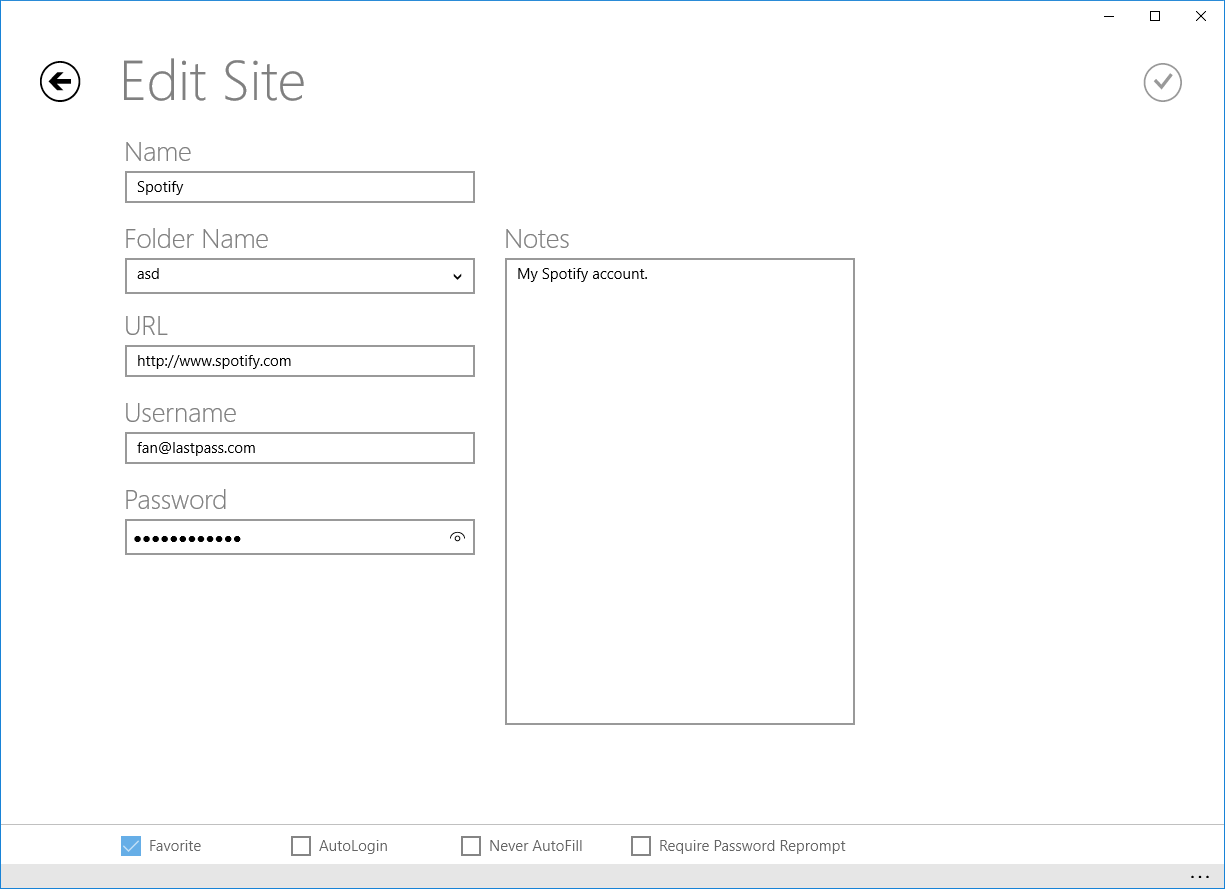
Task: Open the Folder Name combo box
Action: (300, 276)
